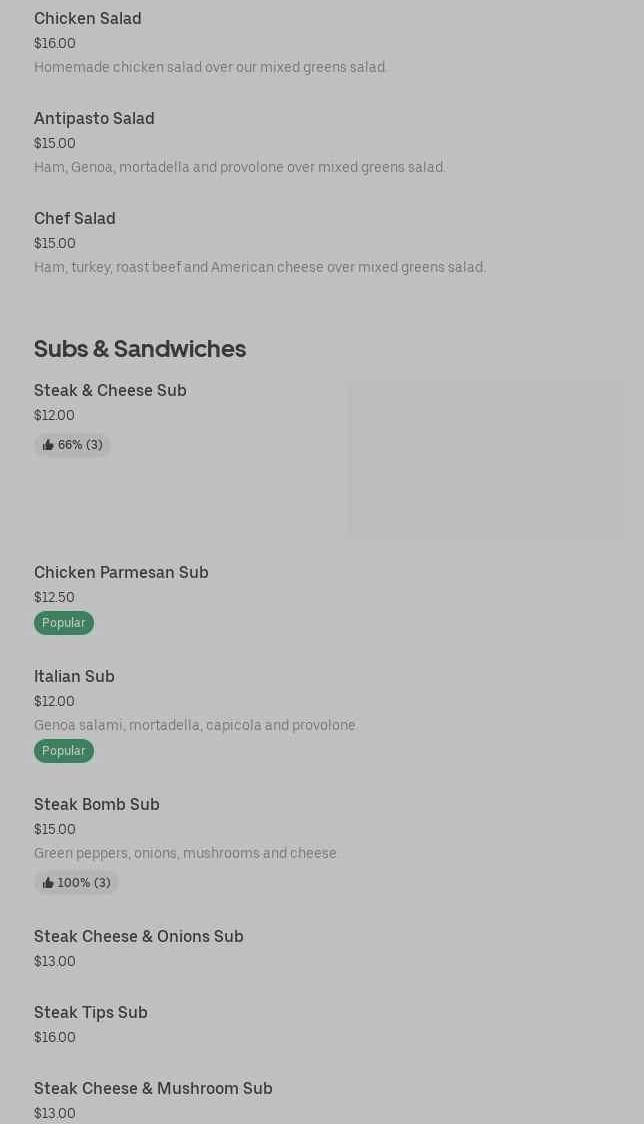Viewport: 644px width, 1124px height.
Task: Choose the Chef Salad item
Action: pos(75,218)
